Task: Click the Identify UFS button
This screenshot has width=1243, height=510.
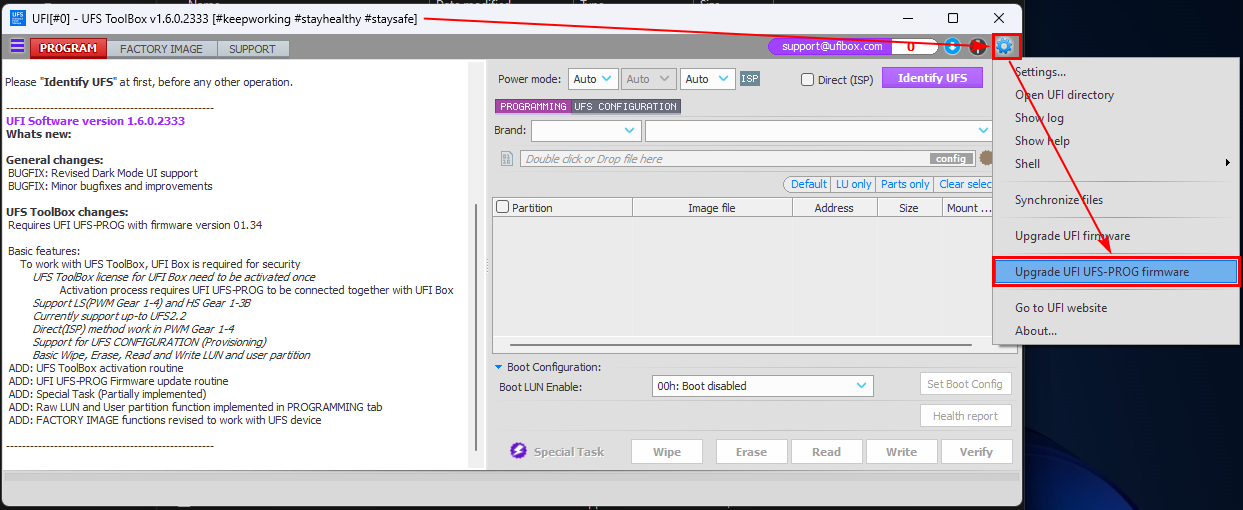Action: point(932,78)
